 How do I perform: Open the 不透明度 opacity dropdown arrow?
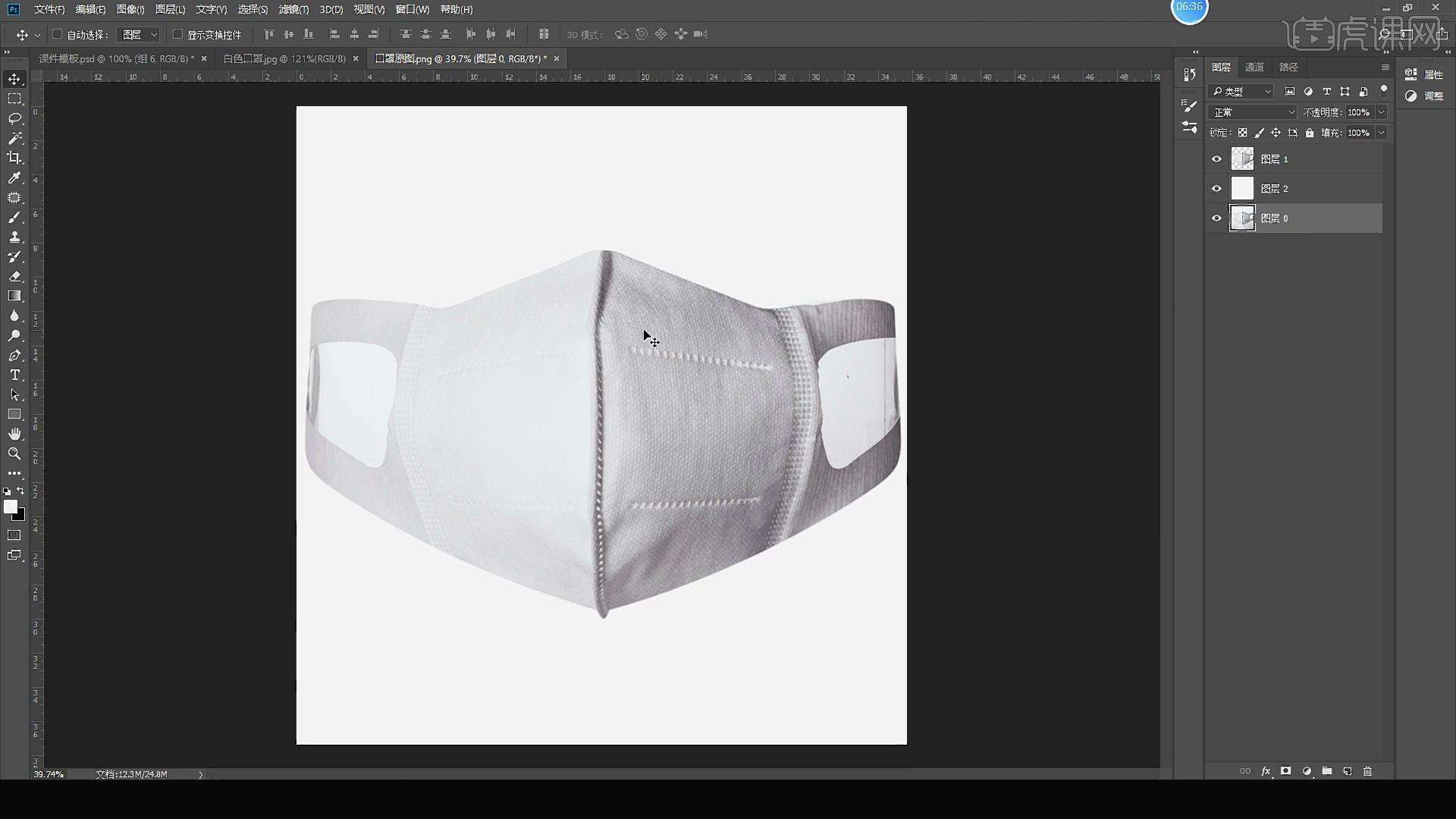pyautogui.click(x=1382, y=112)
